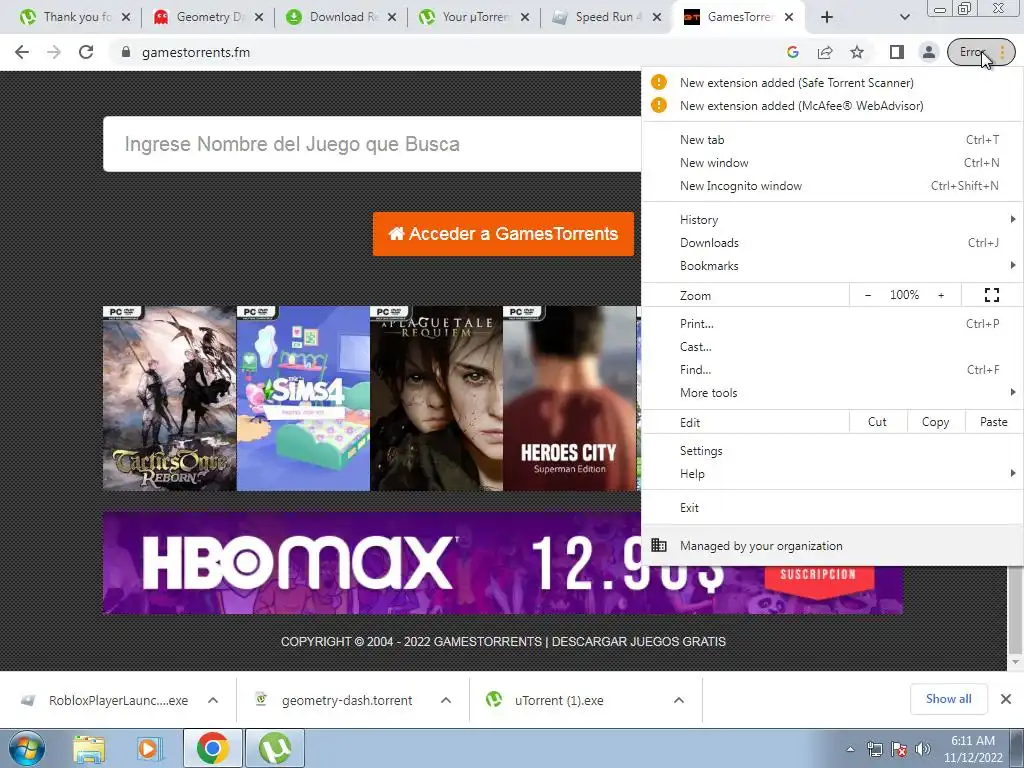Close the downloads bar
The width and height of the screenshot is (1024, 768).
[x=1006, y=699]
